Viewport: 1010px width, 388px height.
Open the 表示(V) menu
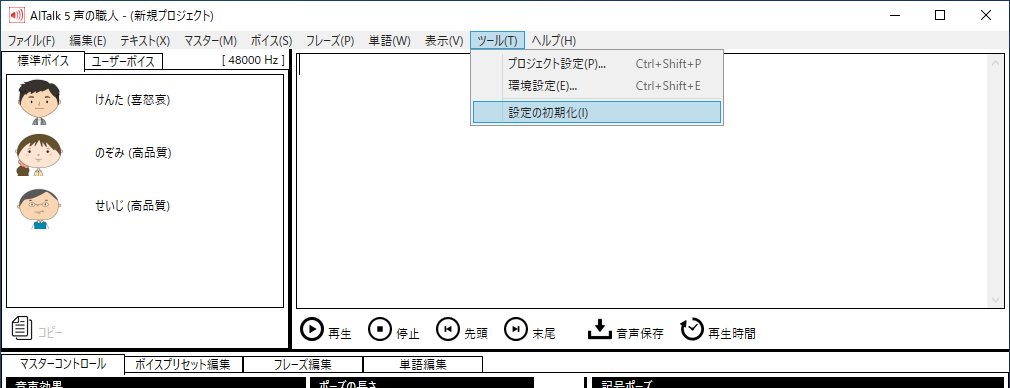click(444, 41)
